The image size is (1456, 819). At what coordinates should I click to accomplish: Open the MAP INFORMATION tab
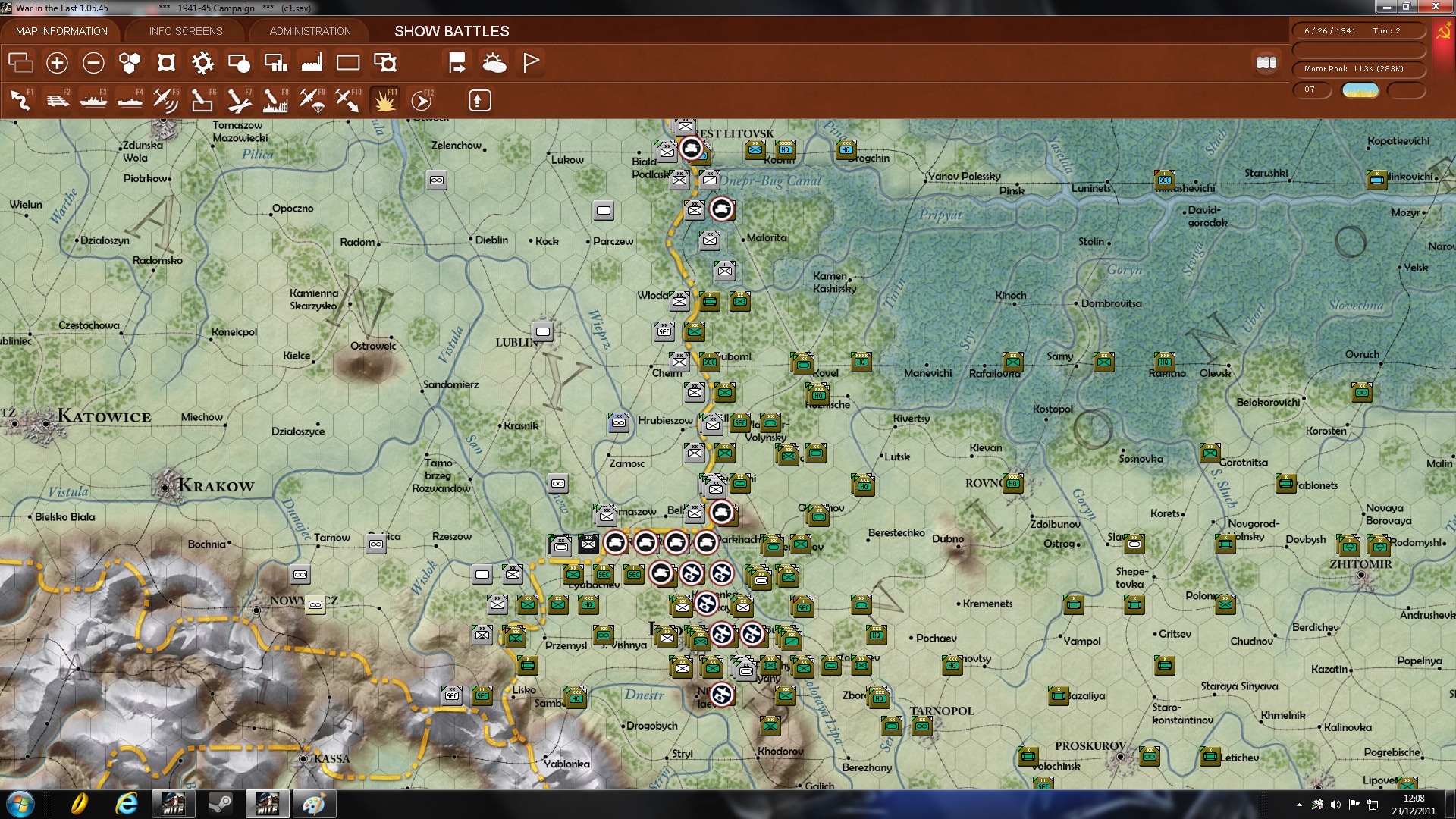(x=61, y=31)
